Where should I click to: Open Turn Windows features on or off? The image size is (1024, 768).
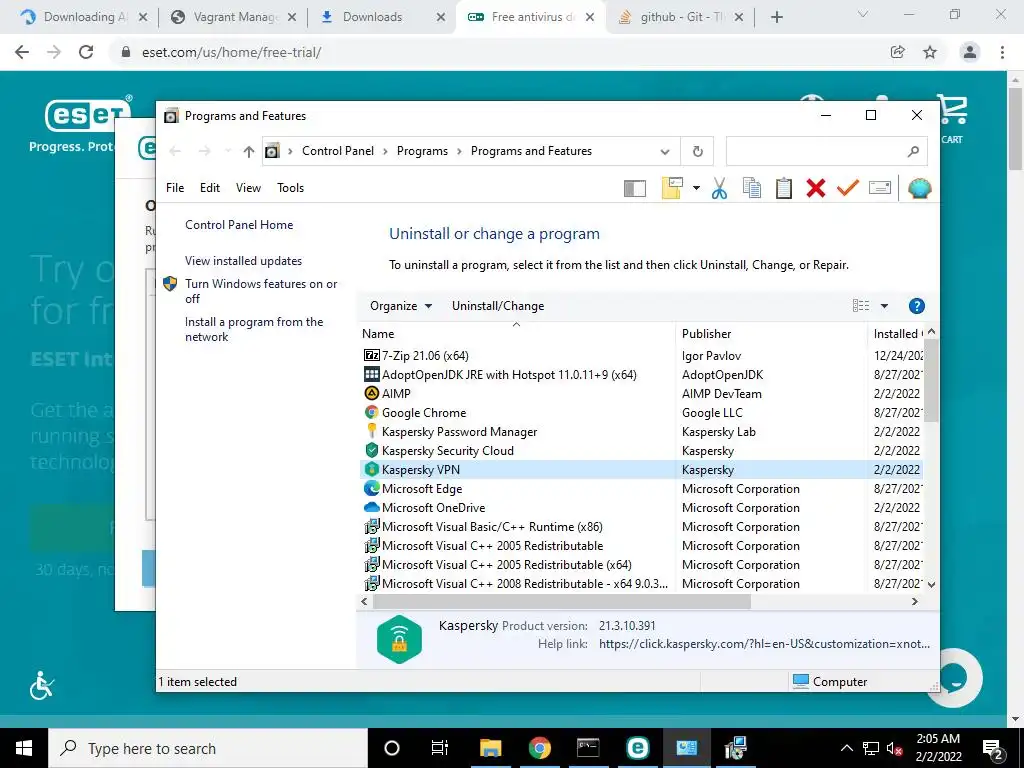click(x=261, y=291)
